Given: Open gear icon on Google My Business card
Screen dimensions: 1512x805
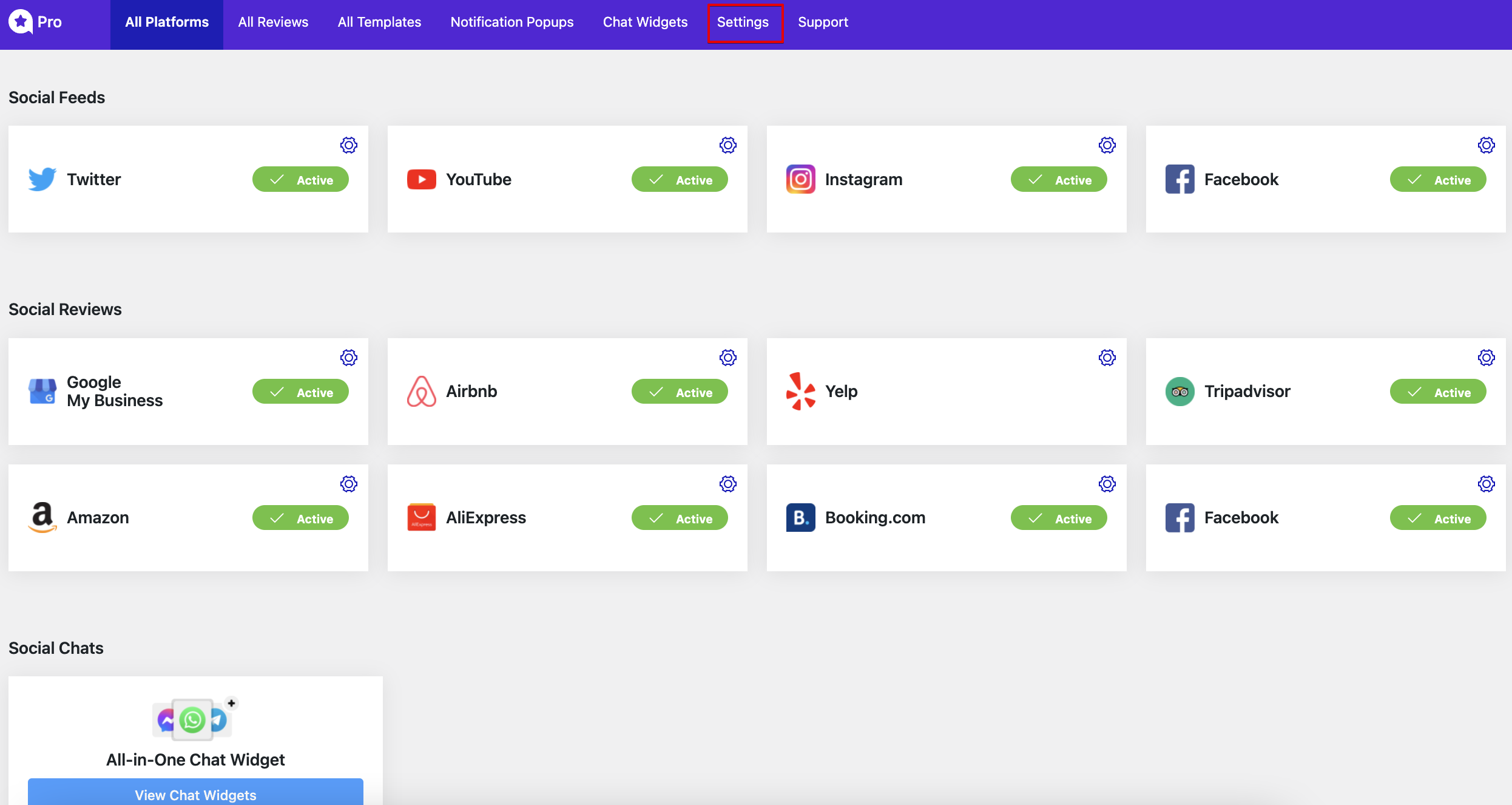Looking at the screenshot, I should pyautogui.click(x=349, y=358).
